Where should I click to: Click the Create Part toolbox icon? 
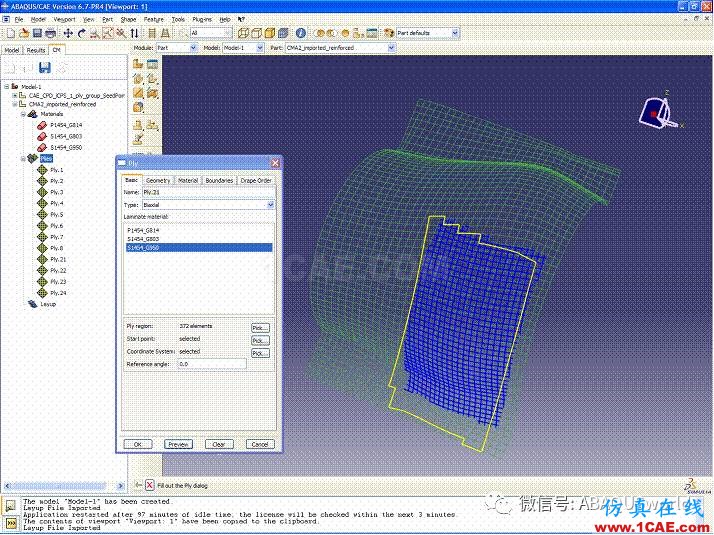[x=138, y=64]
